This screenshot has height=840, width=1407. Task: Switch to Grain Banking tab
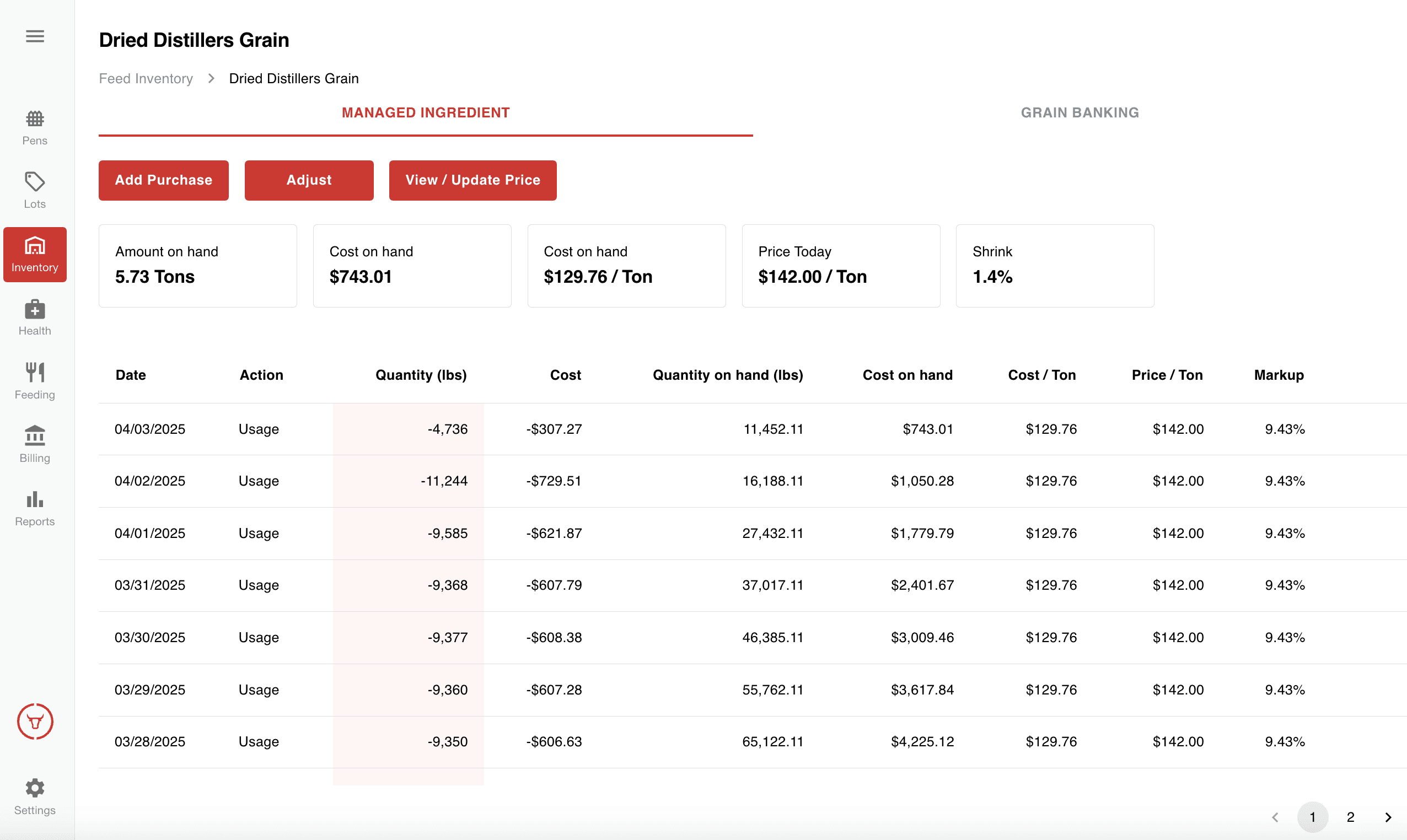click(x=1079, y=112)
